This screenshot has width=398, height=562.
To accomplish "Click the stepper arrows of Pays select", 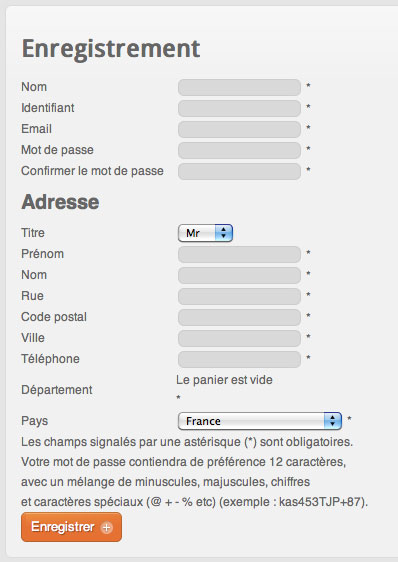I will (x=333, y=421).
